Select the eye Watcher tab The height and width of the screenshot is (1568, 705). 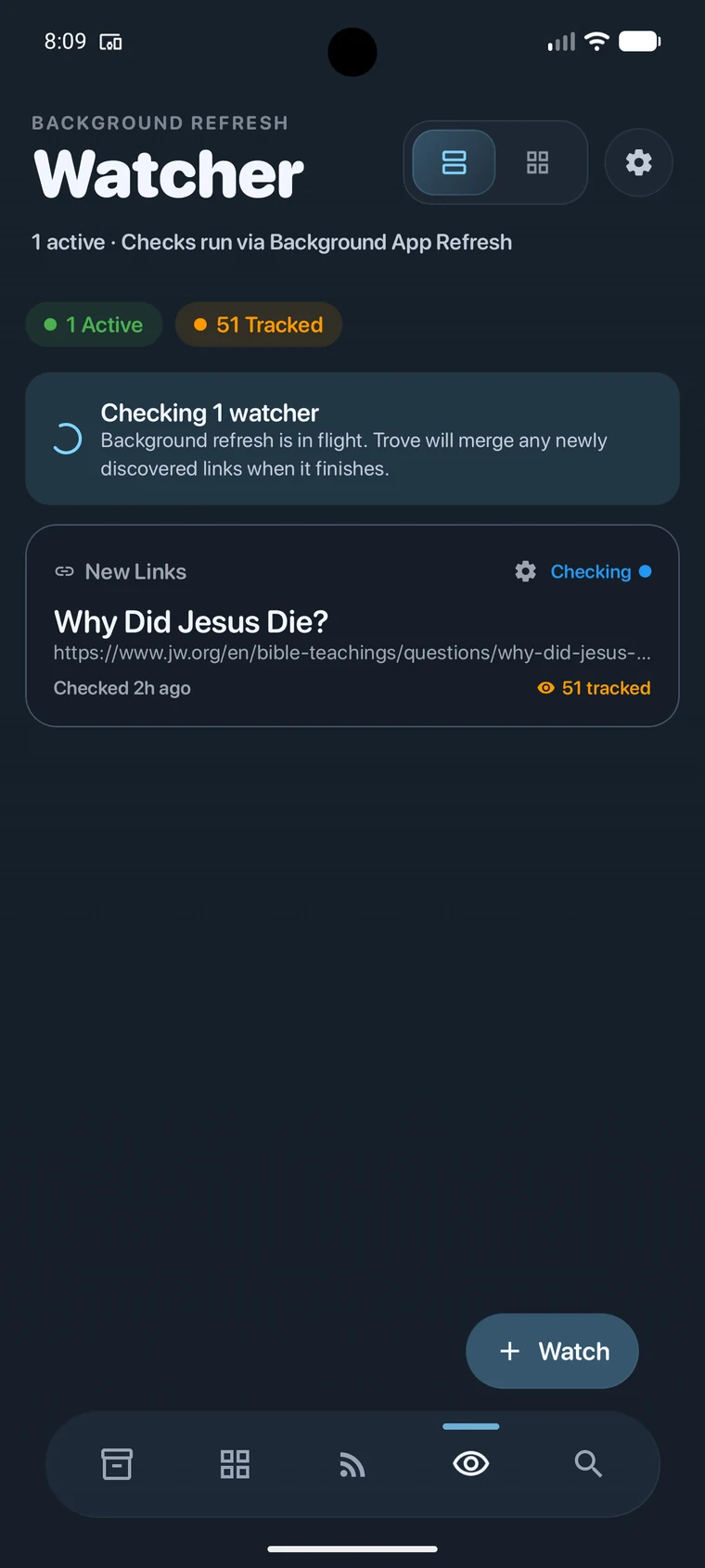tap(470, 1463)
